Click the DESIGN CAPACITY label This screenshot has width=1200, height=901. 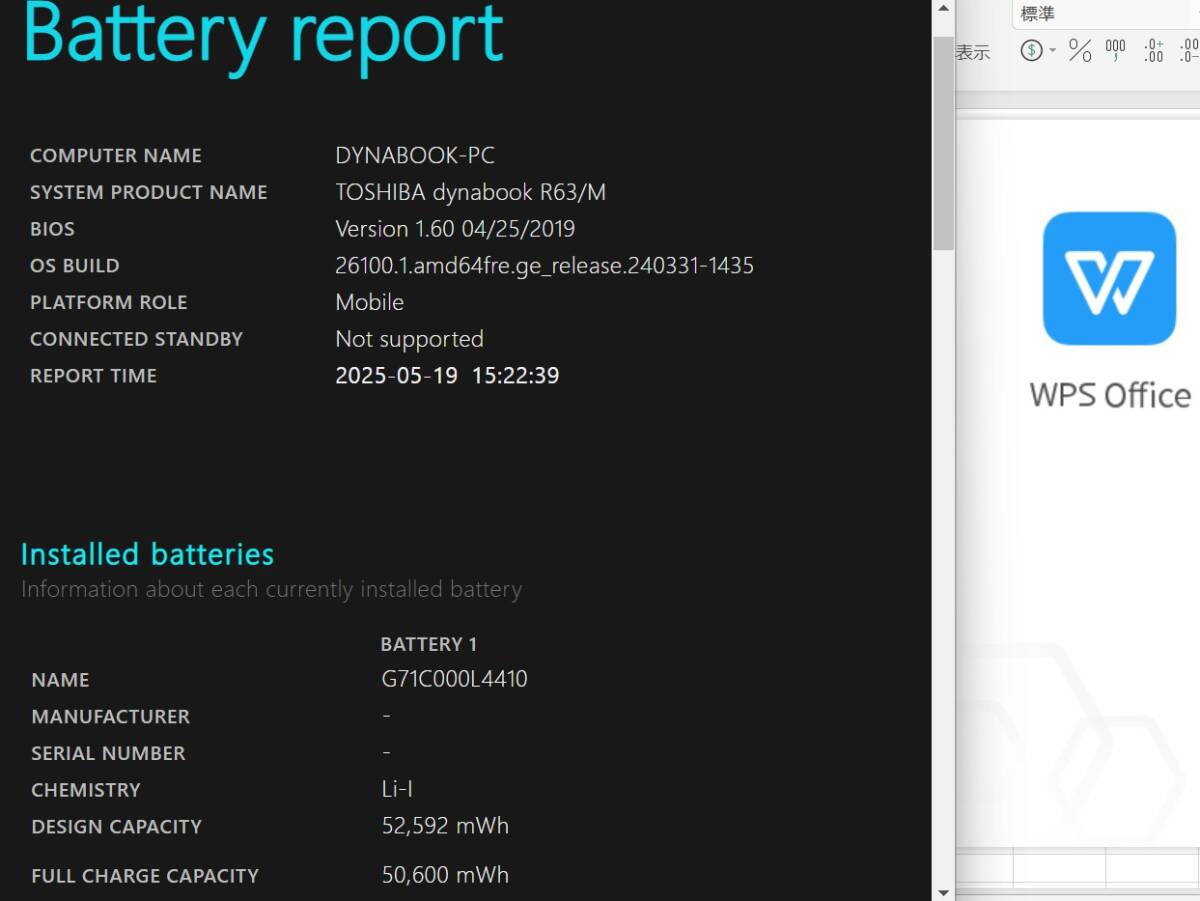coord(117,827)
